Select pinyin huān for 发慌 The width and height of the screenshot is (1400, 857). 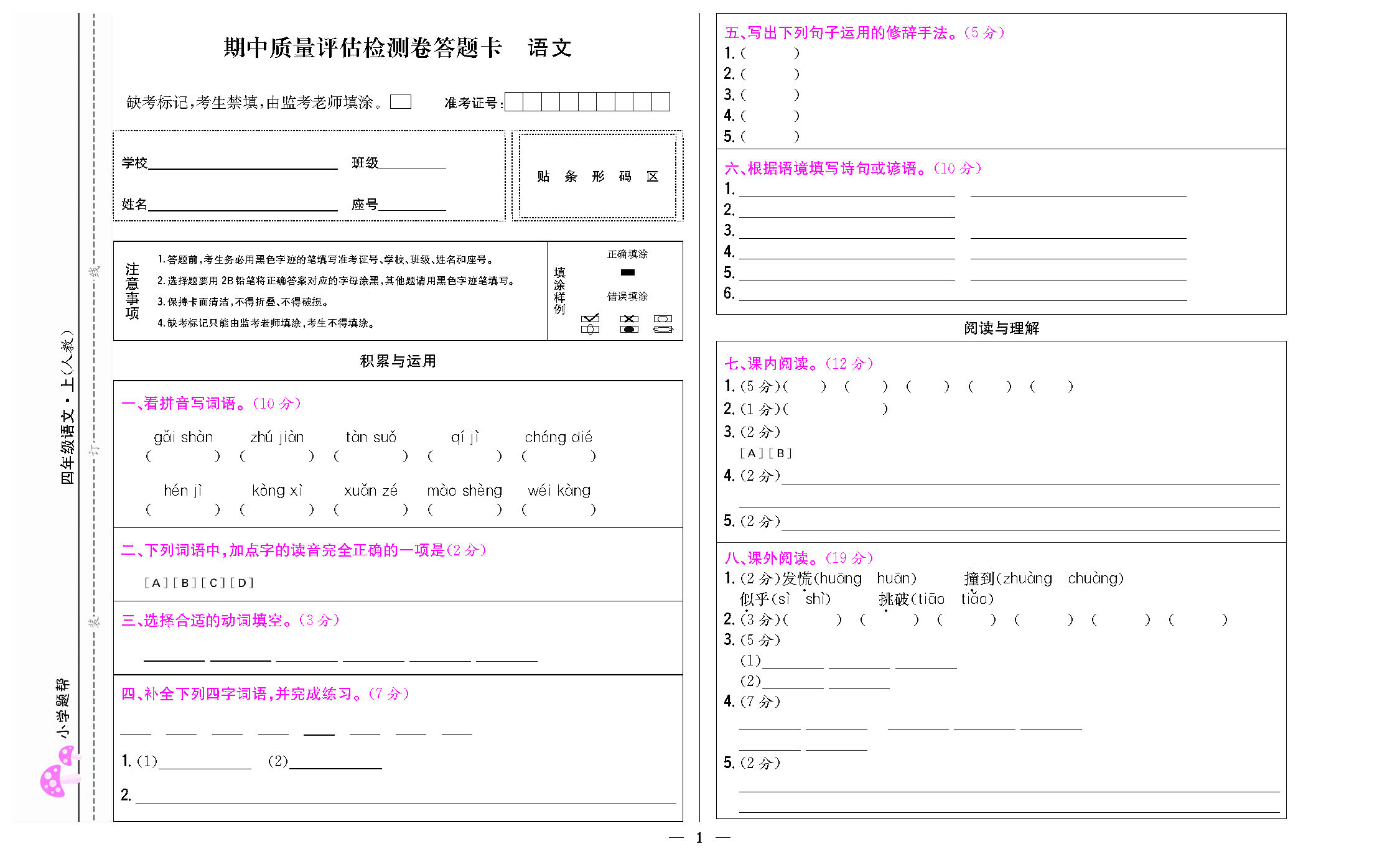click(894, 578)
